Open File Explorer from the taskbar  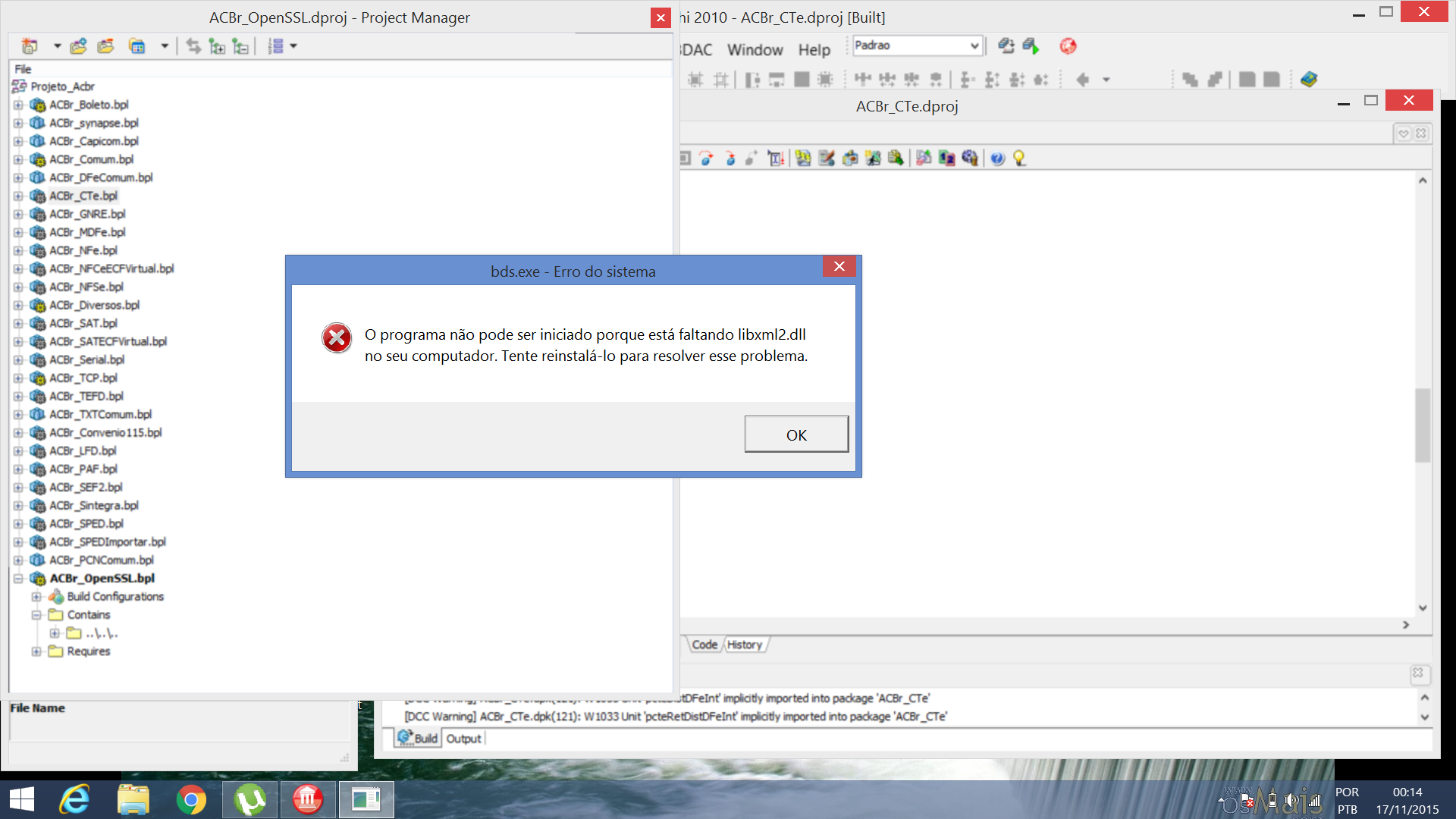(x=133, y=799)
